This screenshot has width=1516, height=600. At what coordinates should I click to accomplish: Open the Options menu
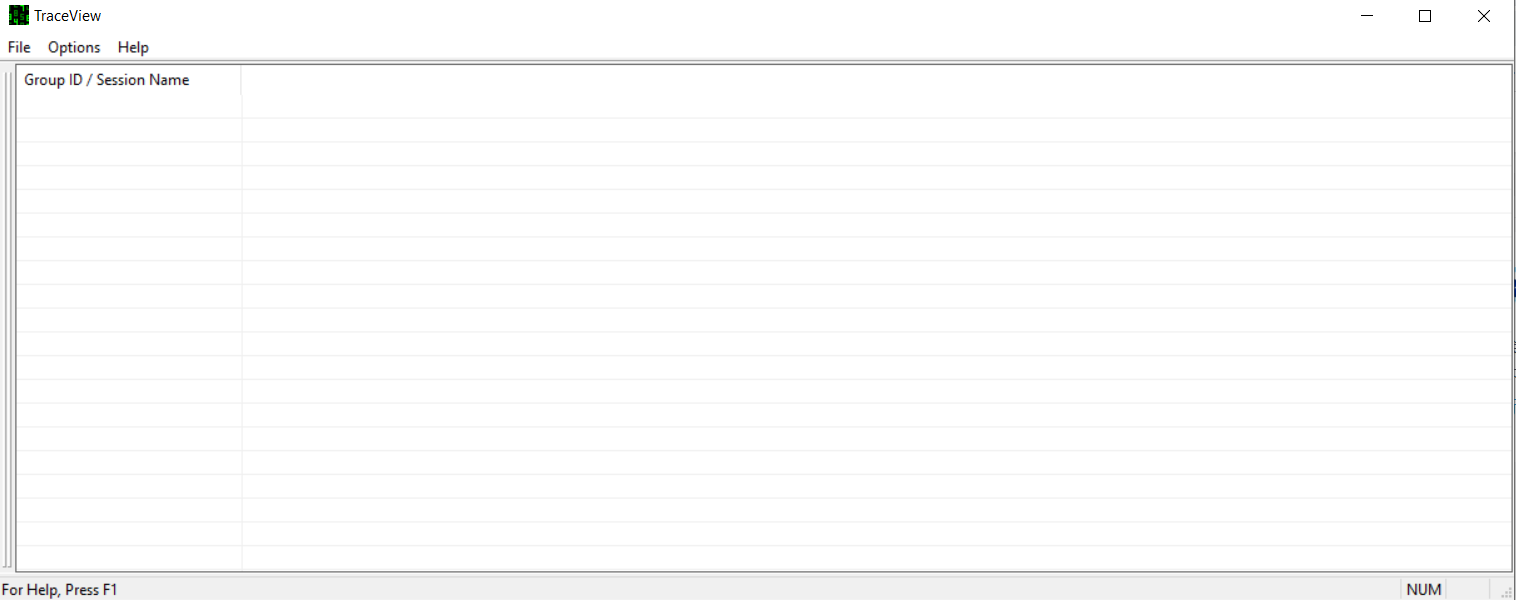tap(73, 47)
